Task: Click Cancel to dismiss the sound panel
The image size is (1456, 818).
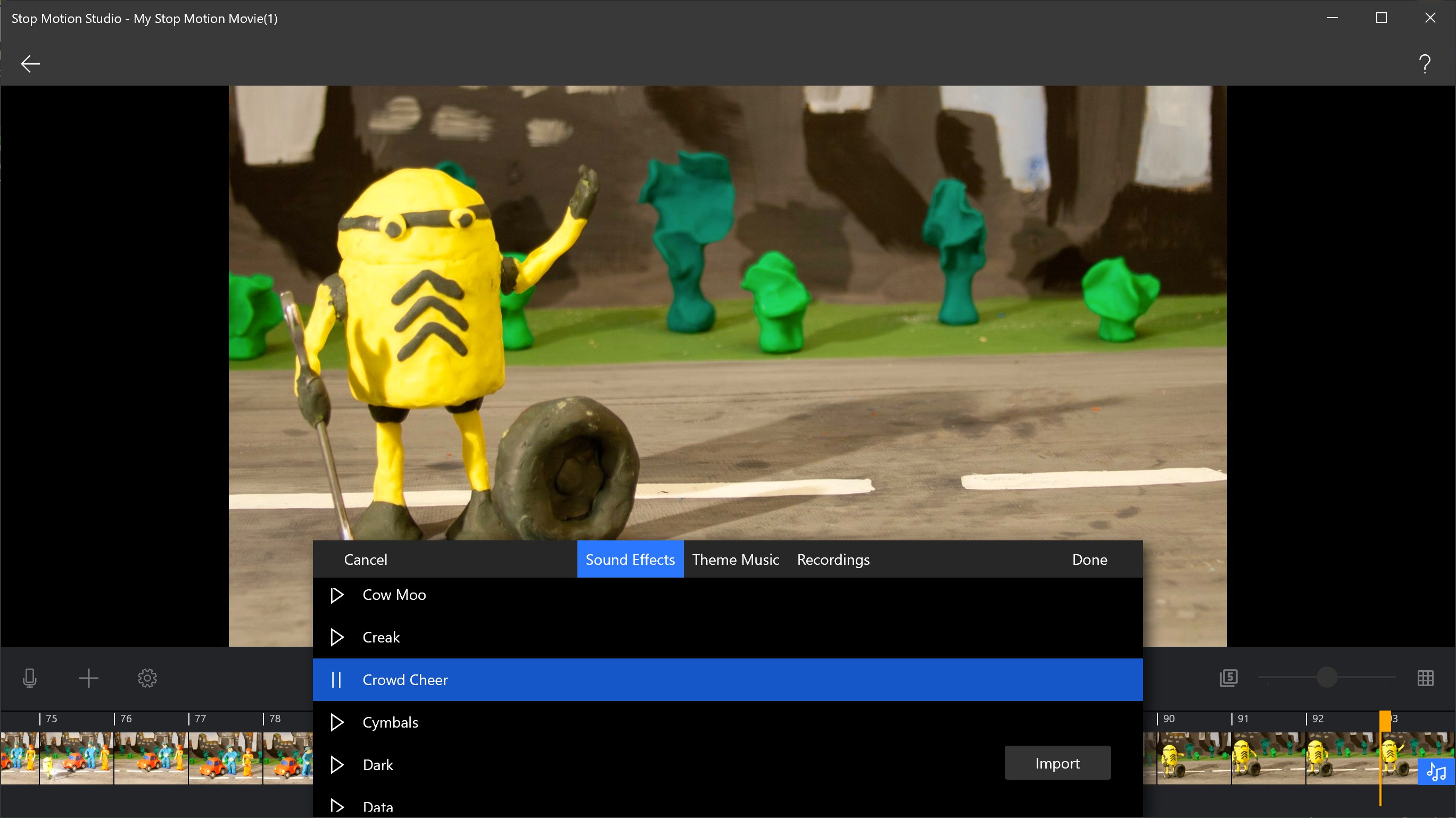Action: click(365, 560)
